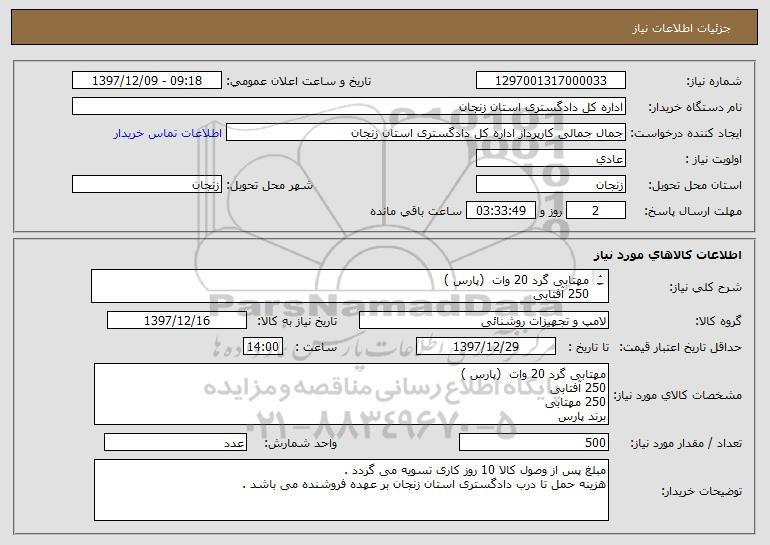Image resolution: width=770 pixels, height=545 pixels.
Task: Click the quantity field showing 500
Action: [x=534, y=442]
